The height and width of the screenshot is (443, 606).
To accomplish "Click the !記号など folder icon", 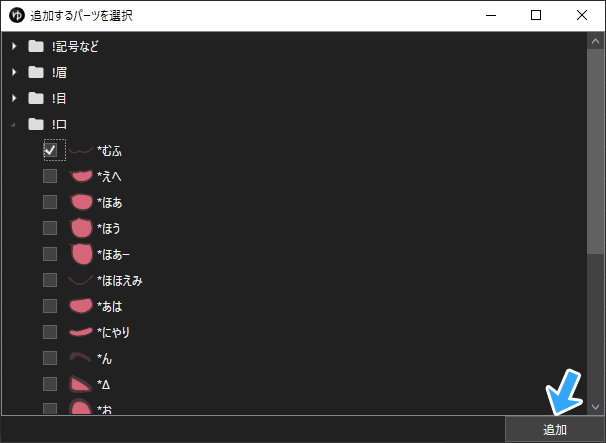I will coord(36,46).
